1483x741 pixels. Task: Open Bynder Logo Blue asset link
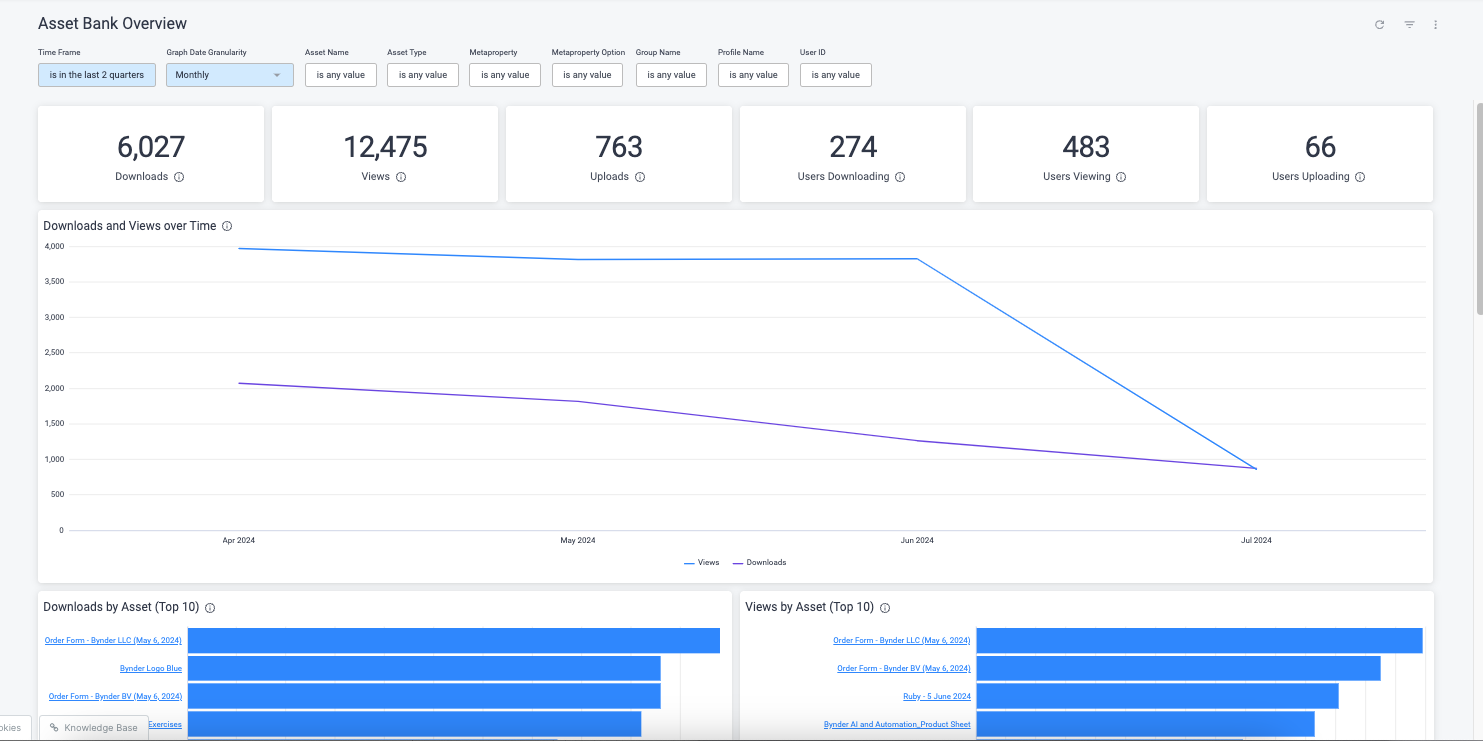coord(151,668)
